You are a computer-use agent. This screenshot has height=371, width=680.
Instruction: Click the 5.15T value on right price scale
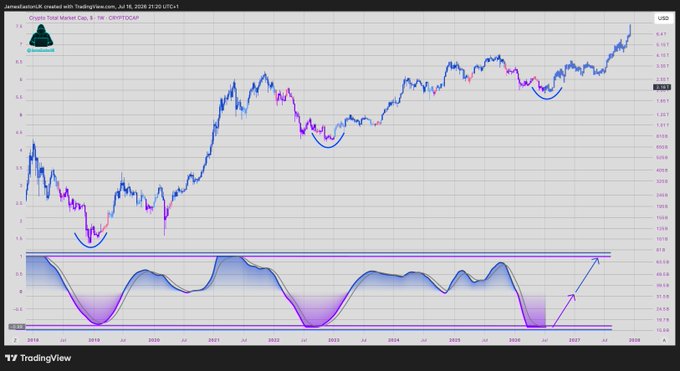(x=662, y=45)
